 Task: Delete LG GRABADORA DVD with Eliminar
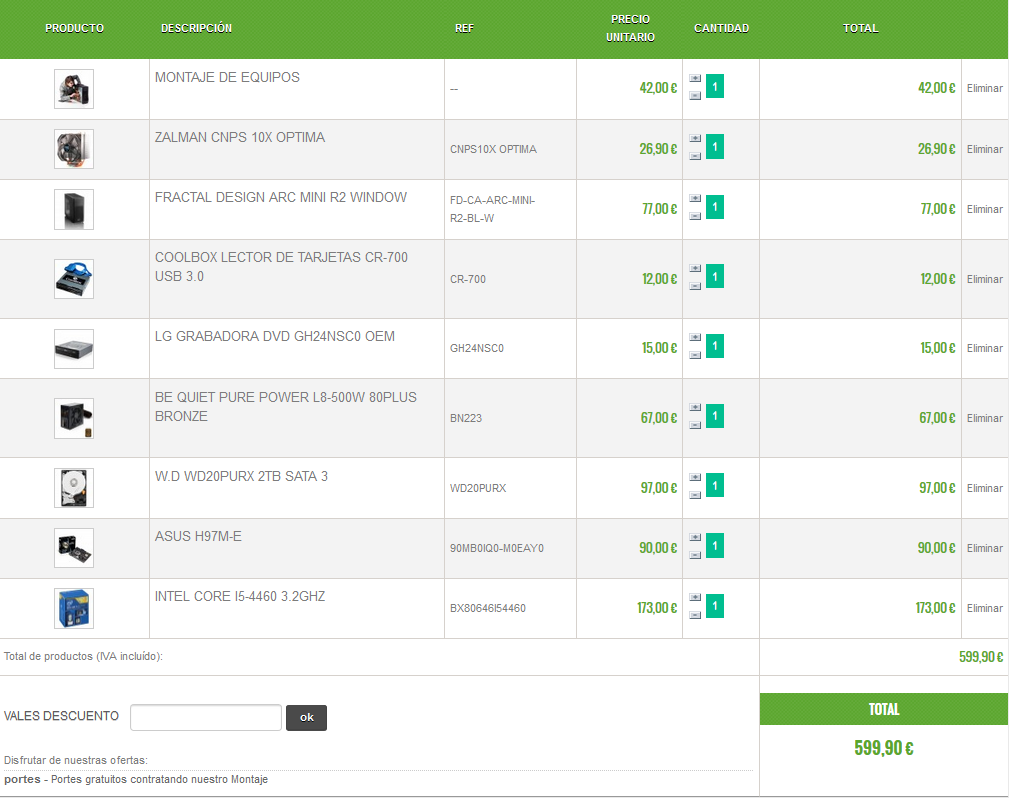coord(985,348)
